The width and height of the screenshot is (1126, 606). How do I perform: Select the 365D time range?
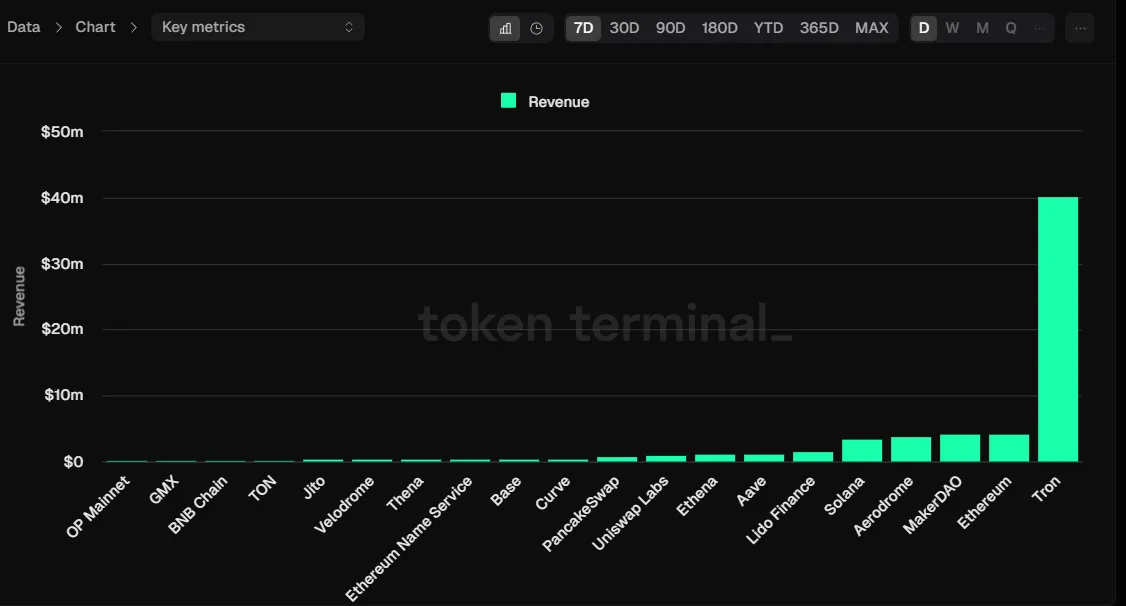tap(819, 28)
